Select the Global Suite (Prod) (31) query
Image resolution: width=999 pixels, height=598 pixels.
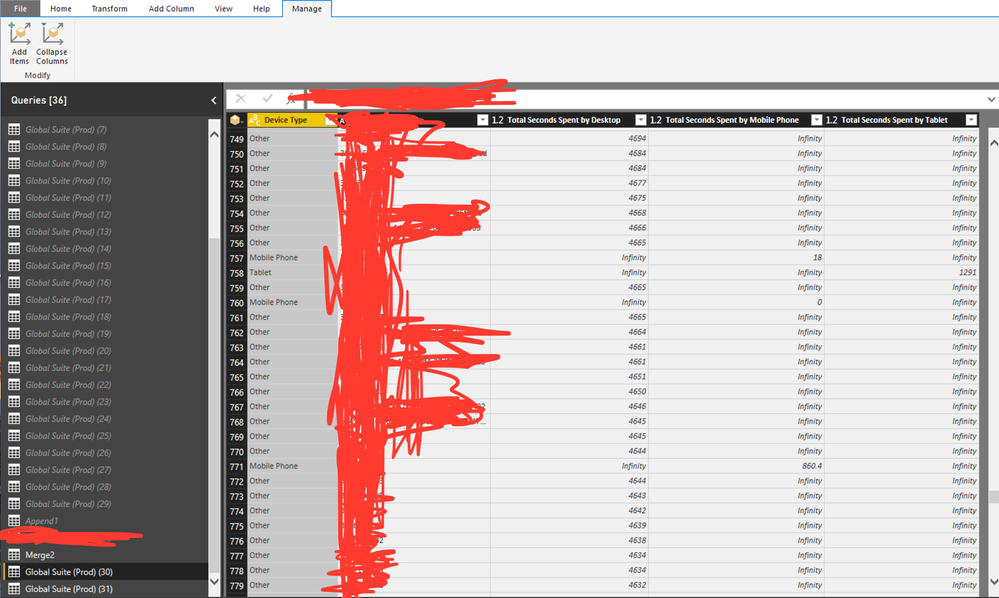click(69, 589)
